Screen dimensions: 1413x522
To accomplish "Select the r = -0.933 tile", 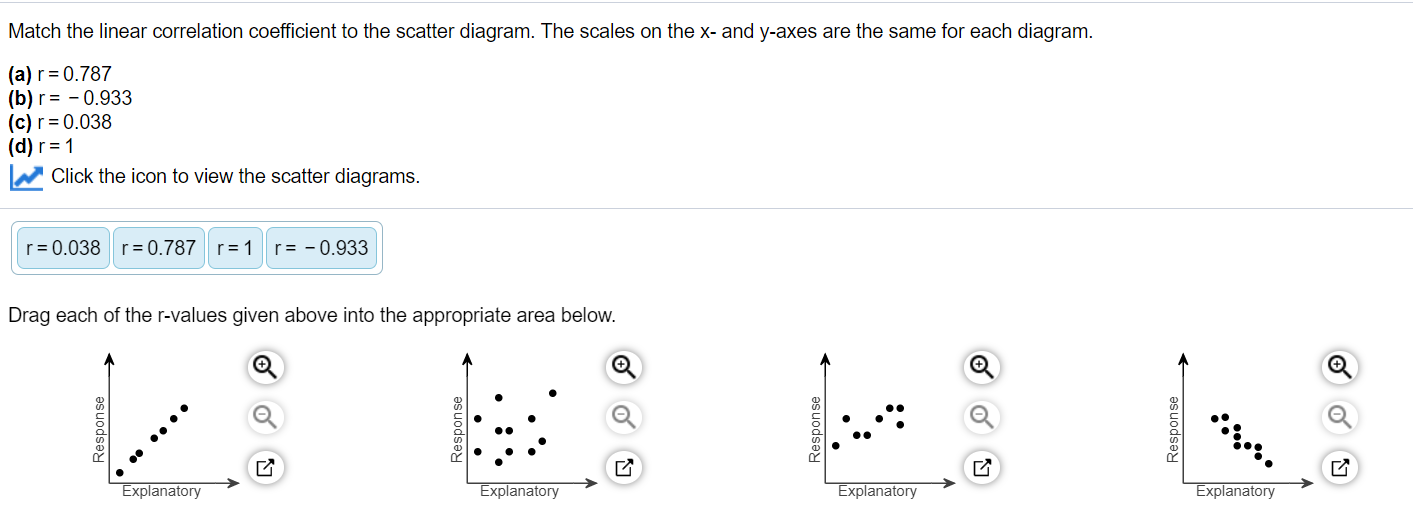I will 321,248.
